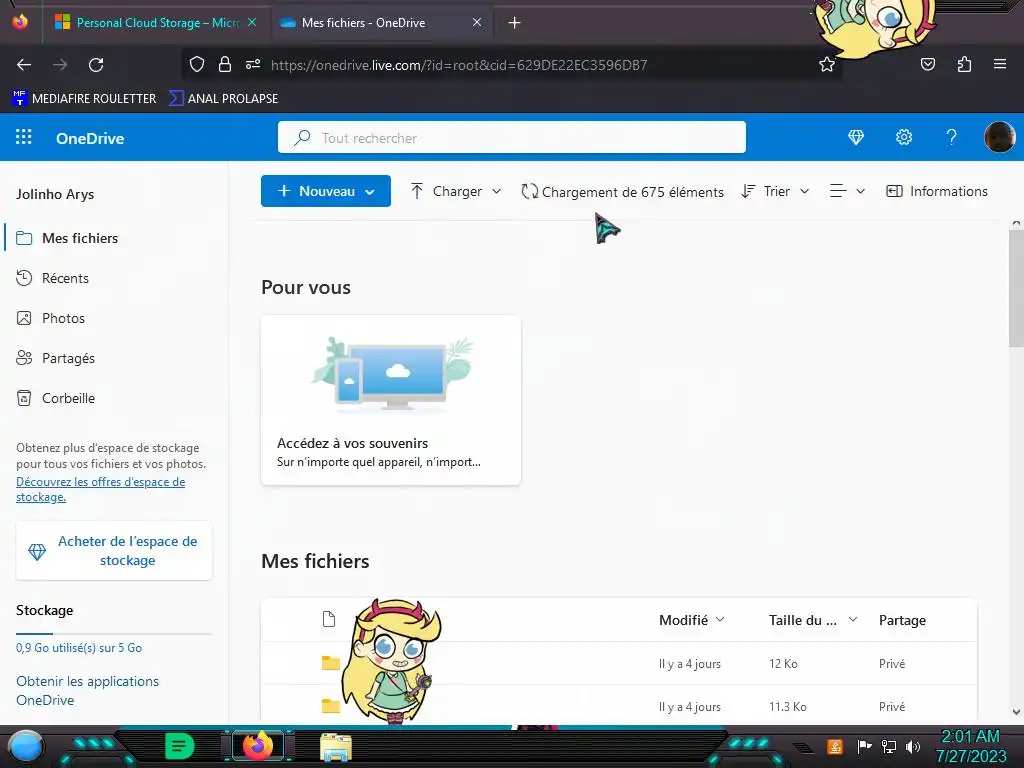Click Obtenir les applications OneDrive link
Image resolution: width=1024 pixels, height=768 pixels.
[88, 690]
